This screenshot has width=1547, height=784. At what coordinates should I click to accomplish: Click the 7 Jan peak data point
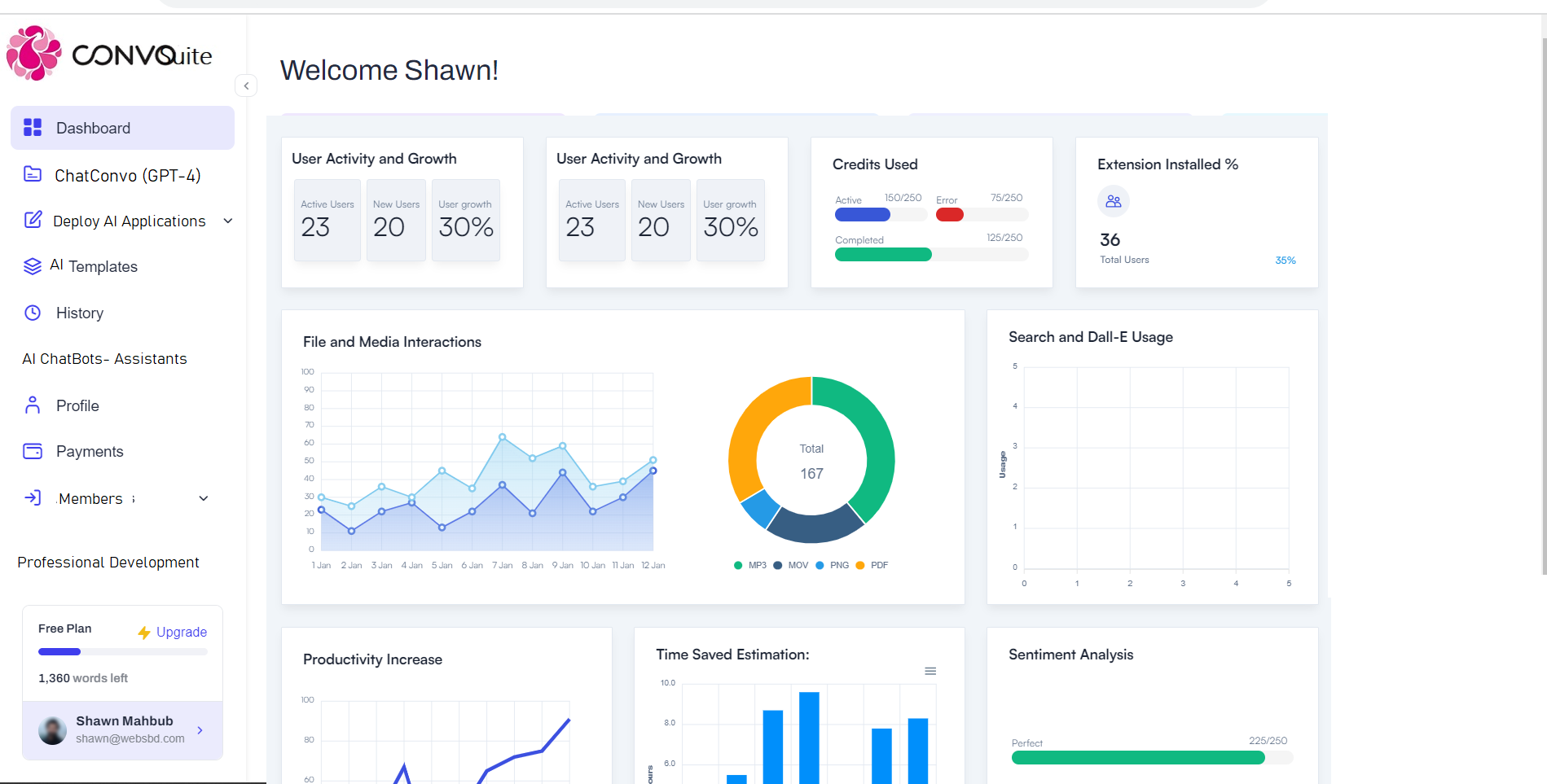[x=502, y=437]
